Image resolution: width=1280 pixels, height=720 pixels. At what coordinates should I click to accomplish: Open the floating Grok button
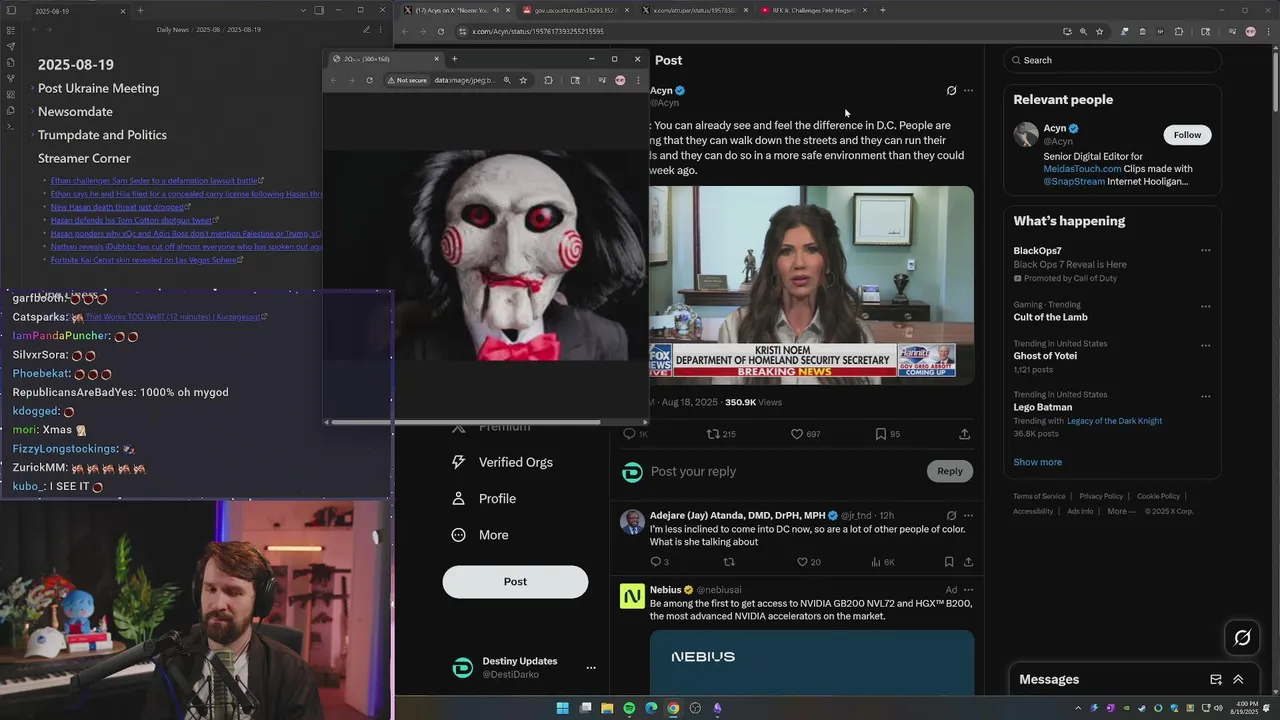pos(1243,637)
